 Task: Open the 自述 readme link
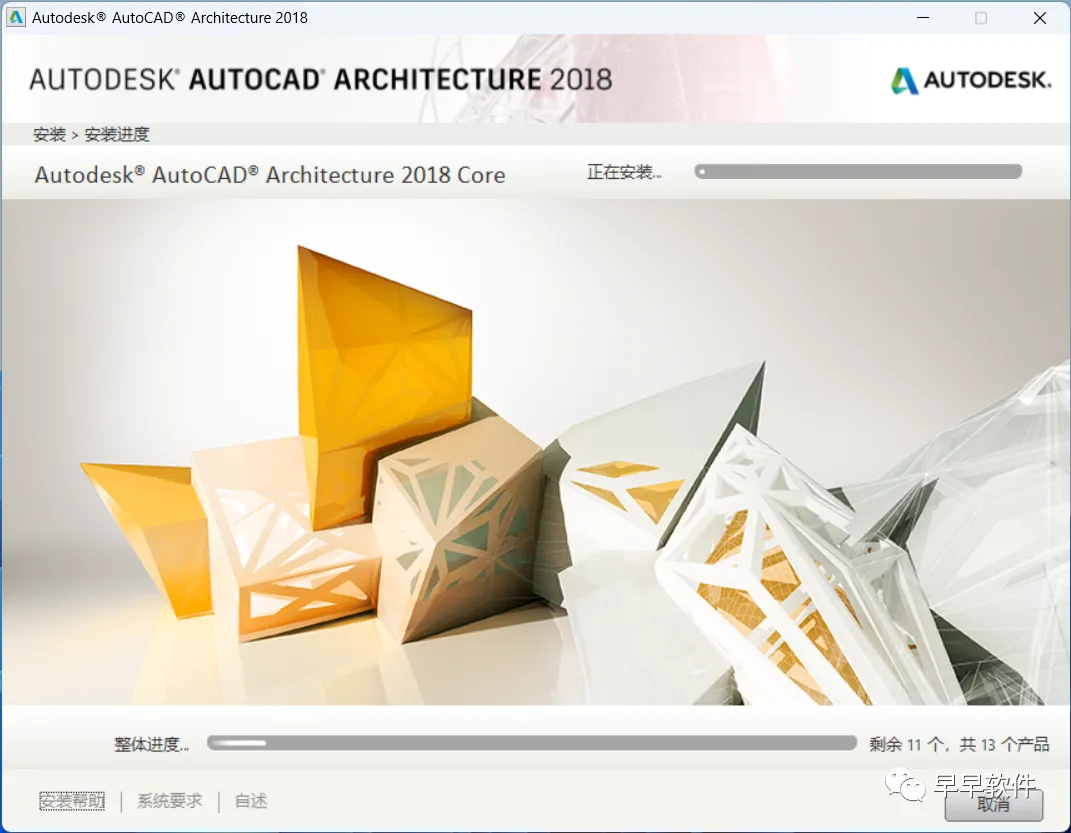pyautogui.click(x=251, y=801)
